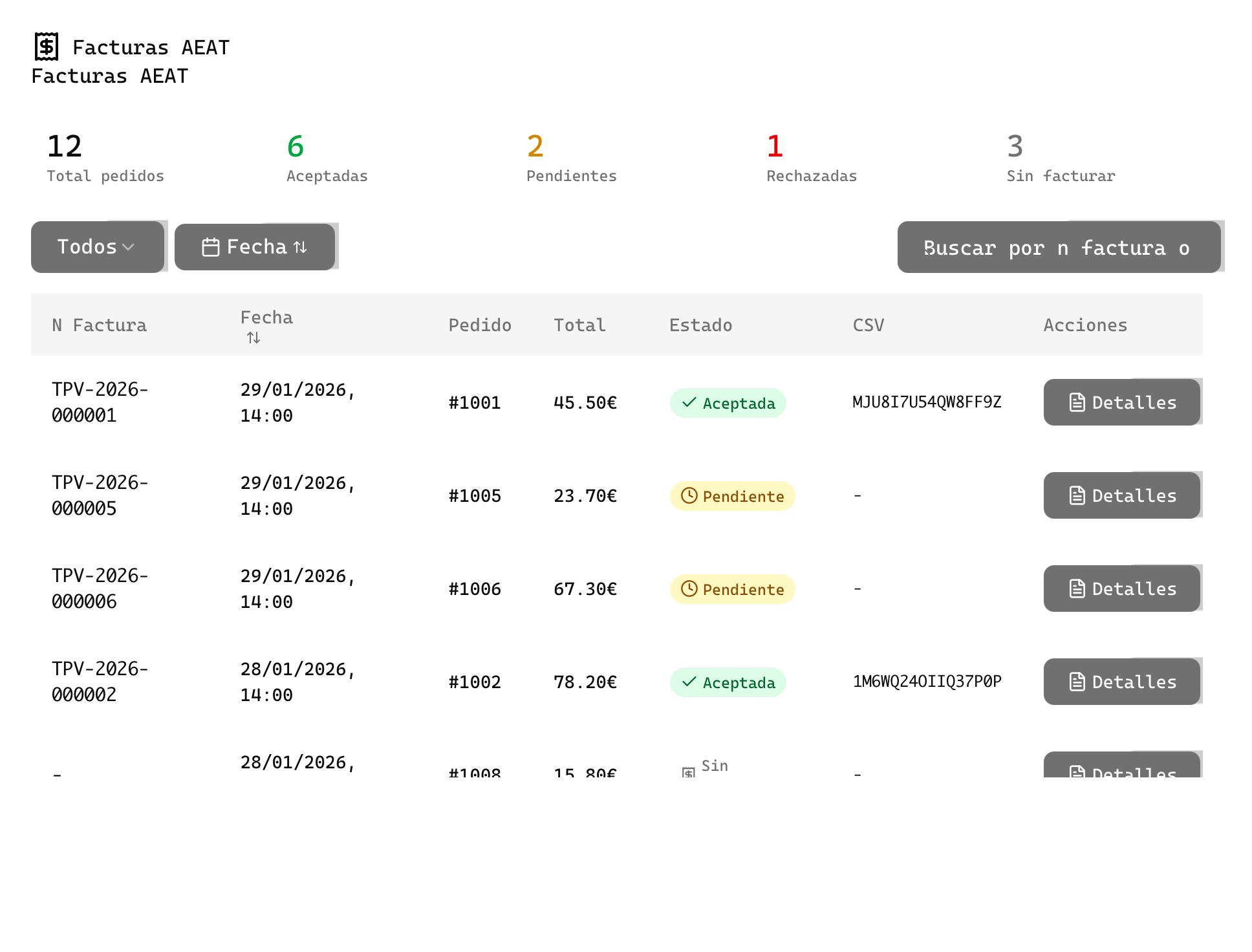
Task: Sort by Fecha column header arrows
Action: (254, 338)
